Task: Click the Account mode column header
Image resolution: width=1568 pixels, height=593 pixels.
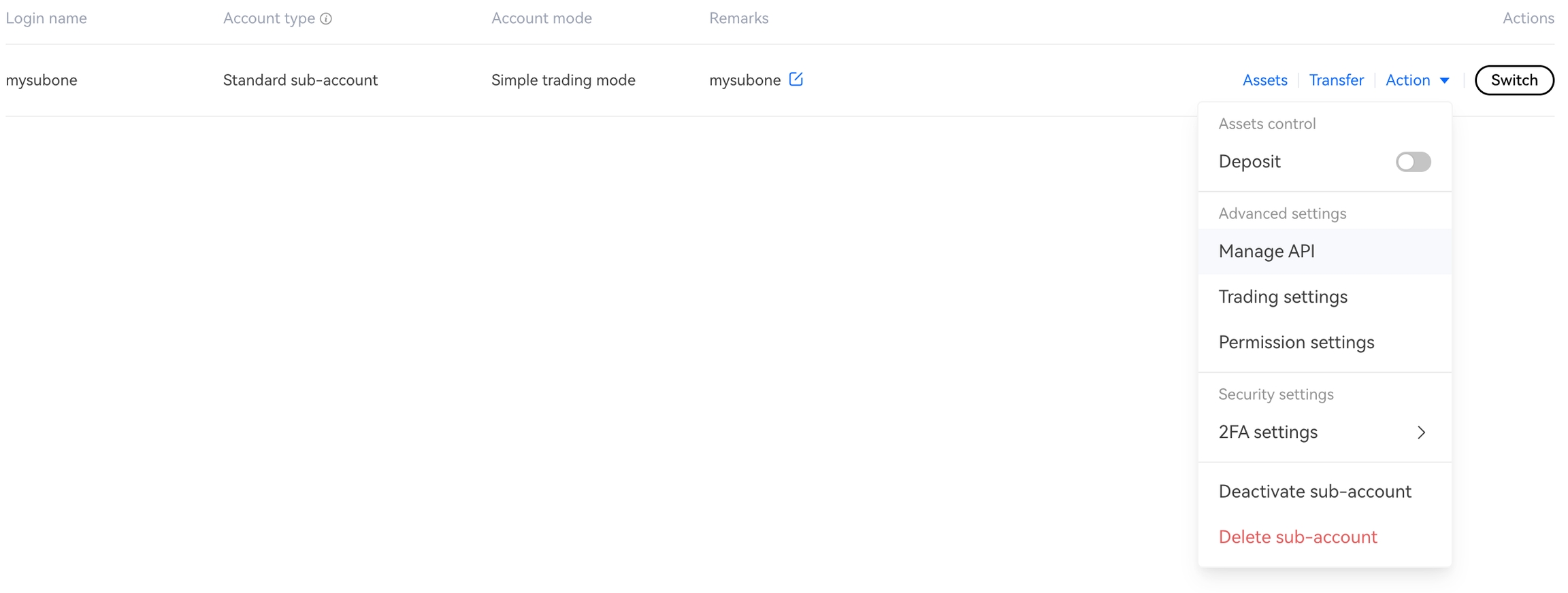Action: click(541, 18)
